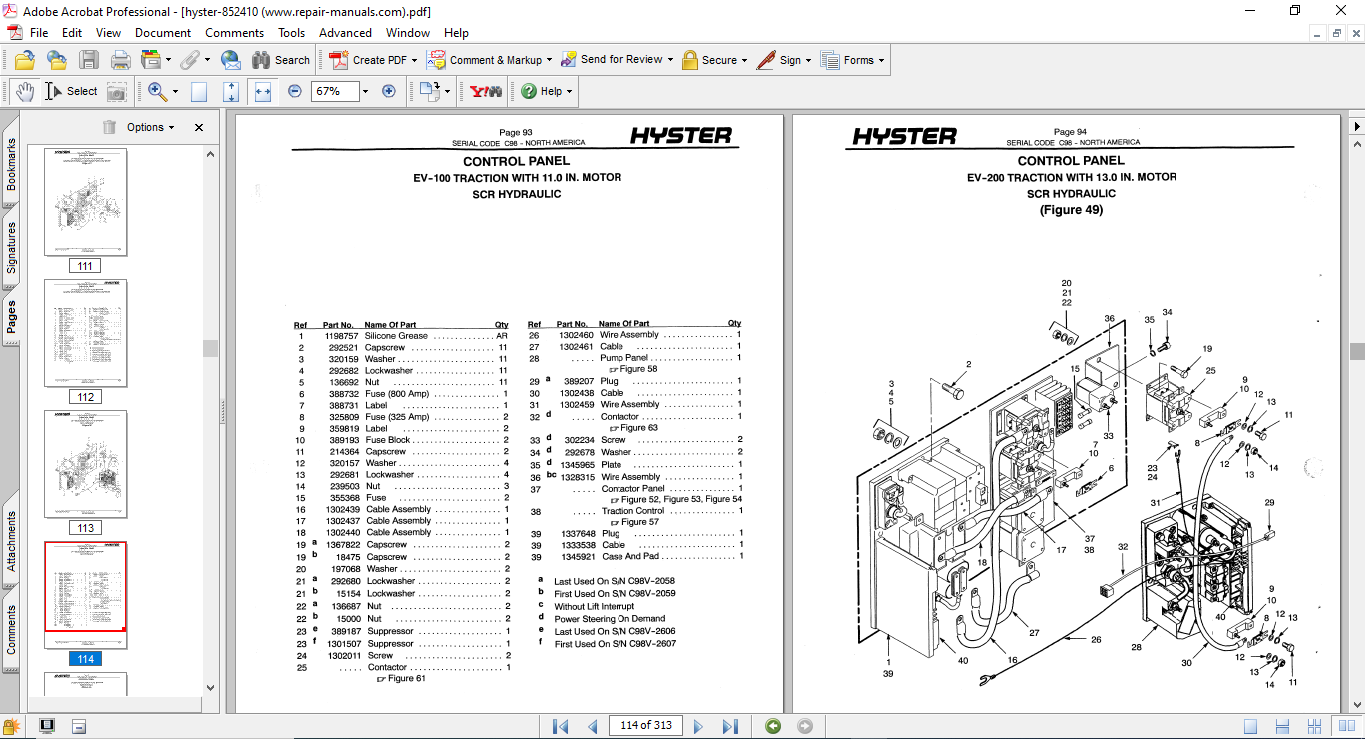Open the zoom percentage dropdown
Screen dimensions: 1365x739
365,91
